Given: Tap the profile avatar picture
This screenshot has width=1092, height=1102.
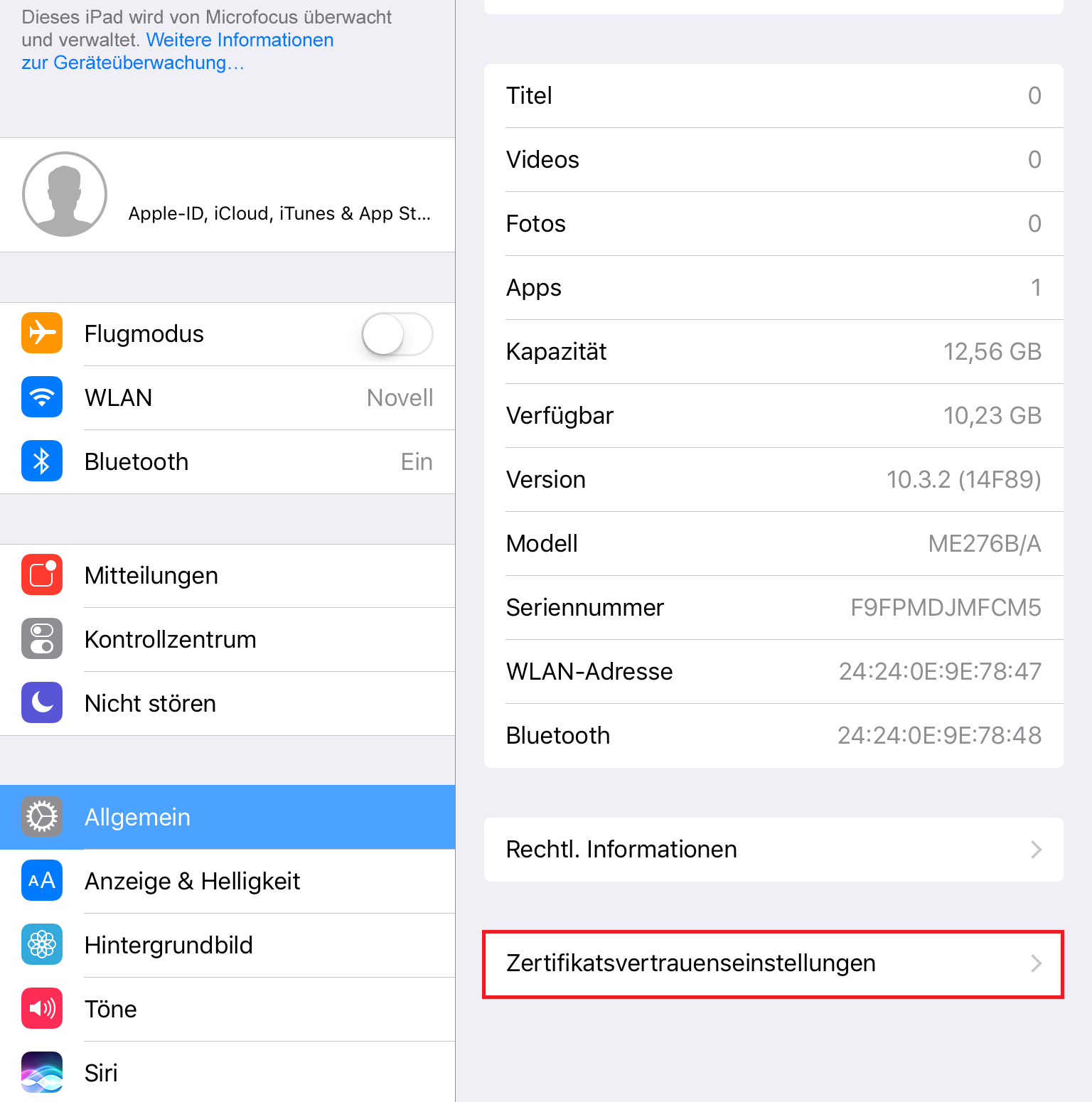Looking at the screenshot, I should pyautogui.click(x=65, y=194).
